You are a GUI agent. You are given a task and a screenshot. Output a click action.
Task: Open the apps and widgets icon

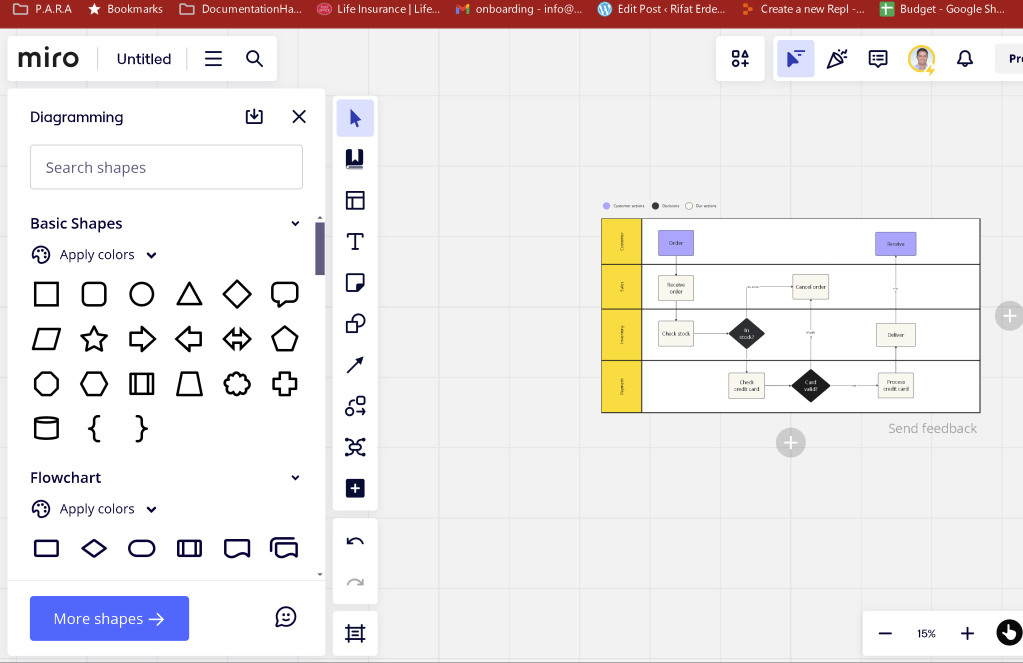point(740,59)
